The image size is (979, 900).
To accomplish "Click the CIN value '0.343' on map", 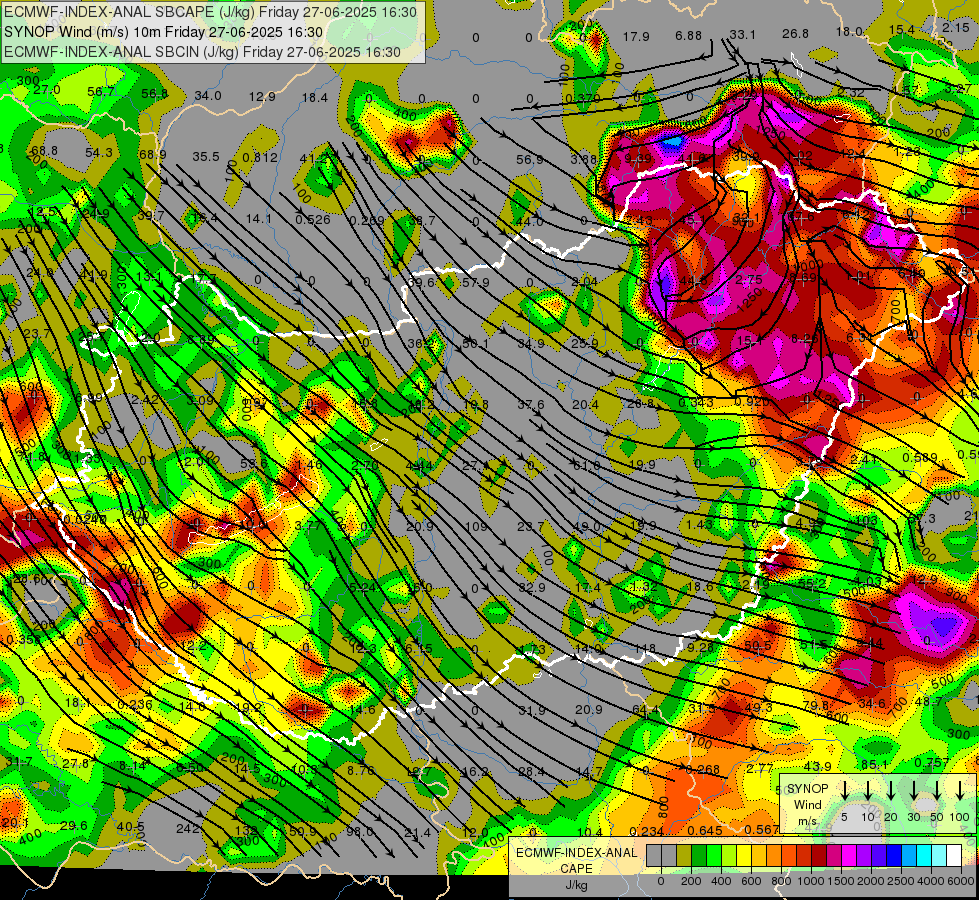I will tap(696, 403).
